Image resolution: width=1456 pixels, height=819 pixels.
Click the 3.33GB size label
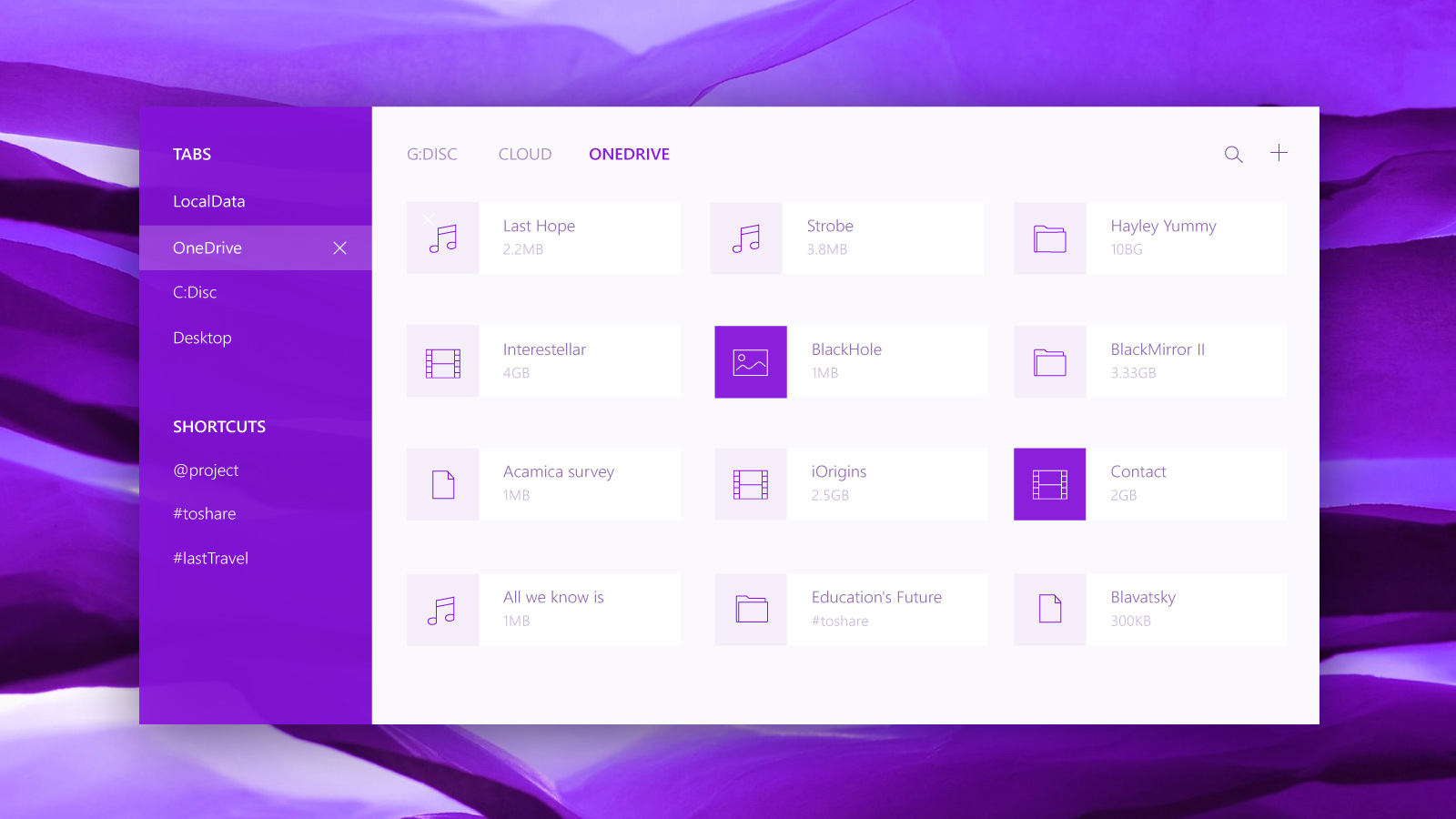[1133, 373]
